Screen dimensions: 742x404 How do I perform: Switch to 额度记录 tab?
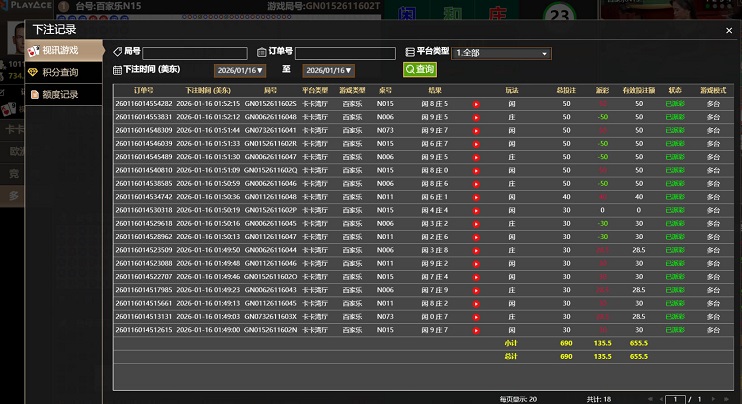pos(60,95)
